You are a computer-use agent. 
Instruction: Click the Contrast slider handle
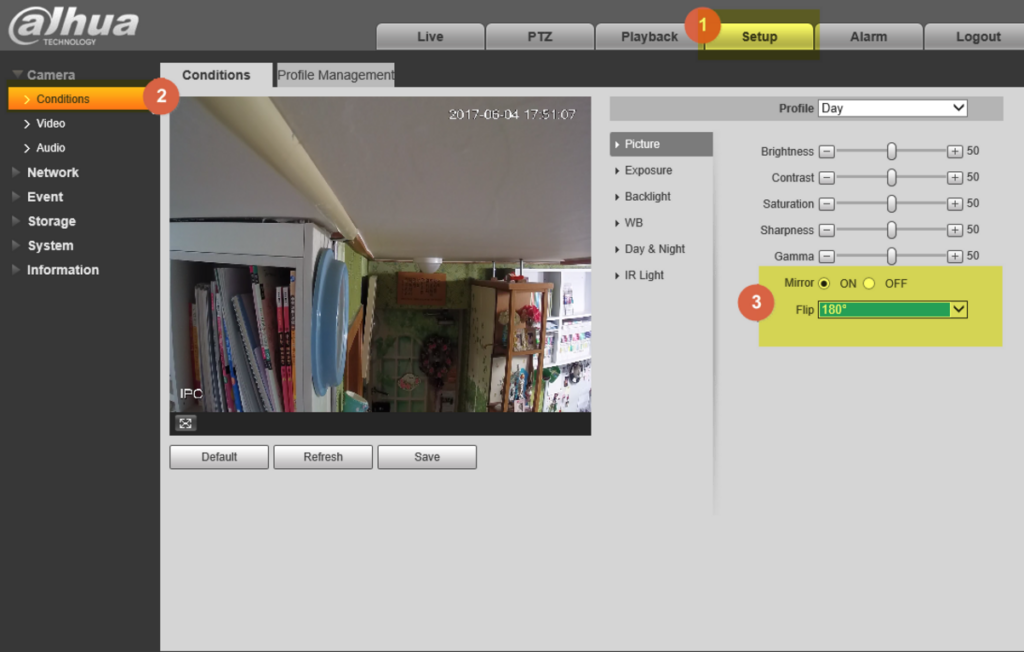(x=891, y=178)
